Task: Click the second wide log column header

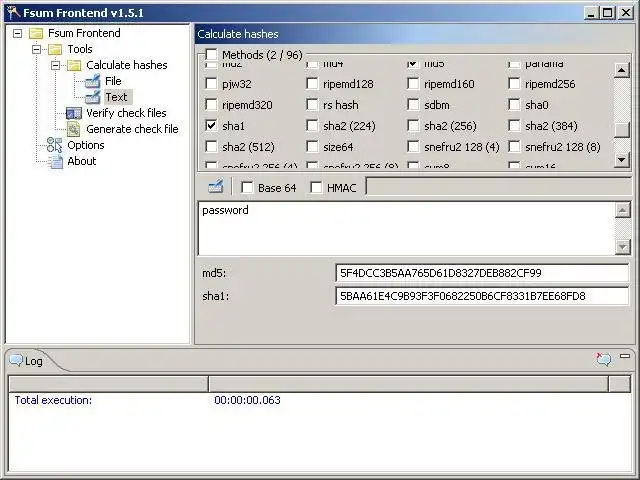Action: 409,384
